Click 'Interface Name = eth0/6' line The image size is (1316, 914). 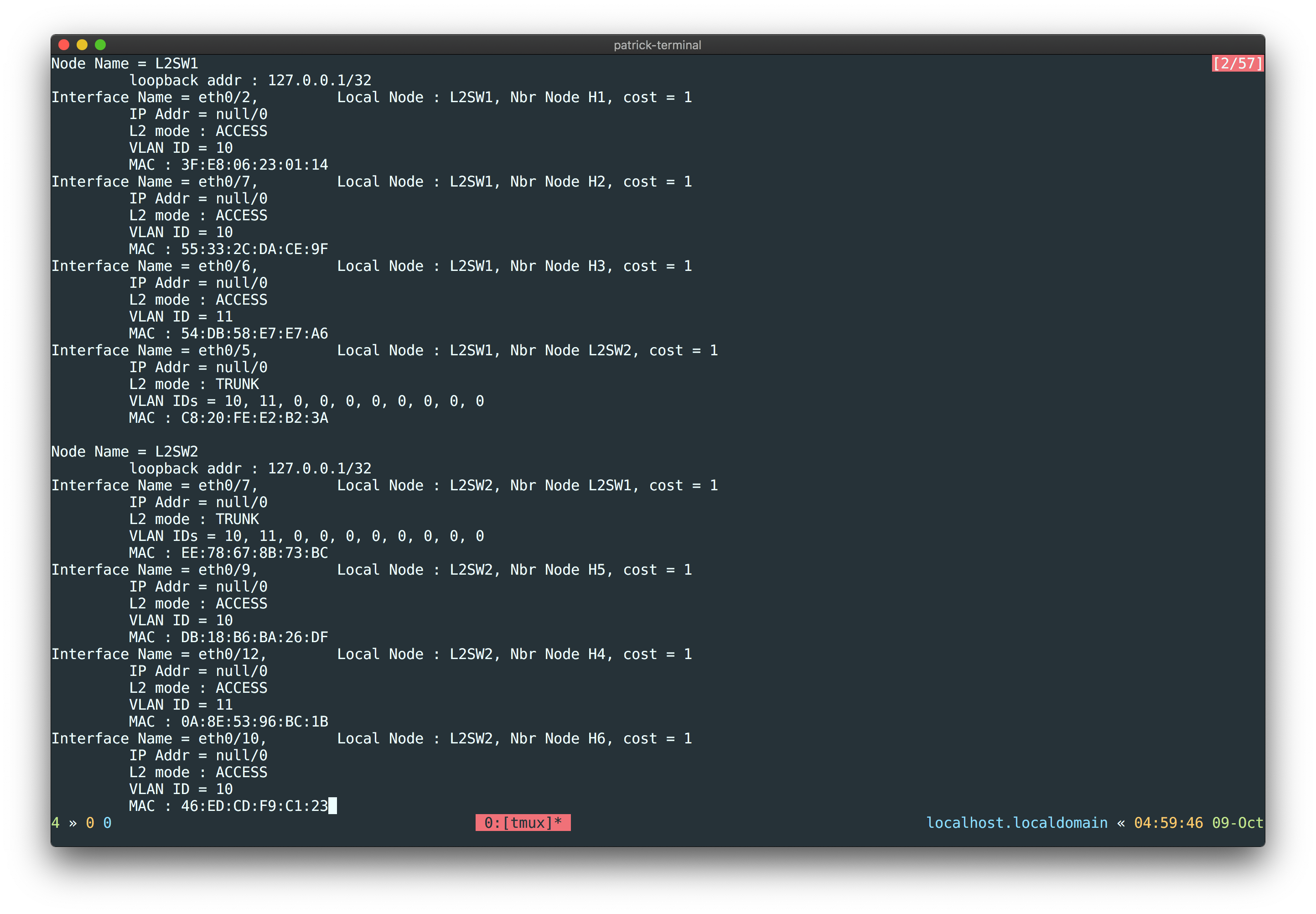point(155,266)
